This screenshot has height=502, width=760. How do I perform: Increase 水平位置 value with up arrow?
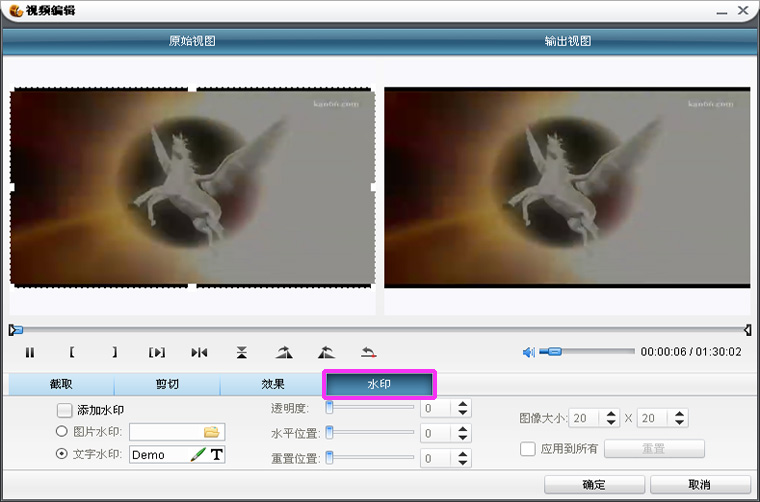[x=463, y=429]
